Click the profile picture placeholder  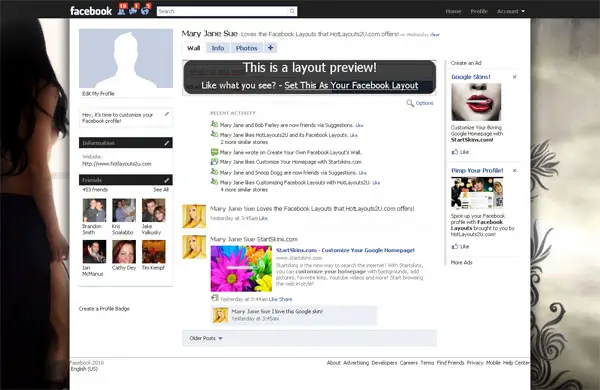coord(126,59)
